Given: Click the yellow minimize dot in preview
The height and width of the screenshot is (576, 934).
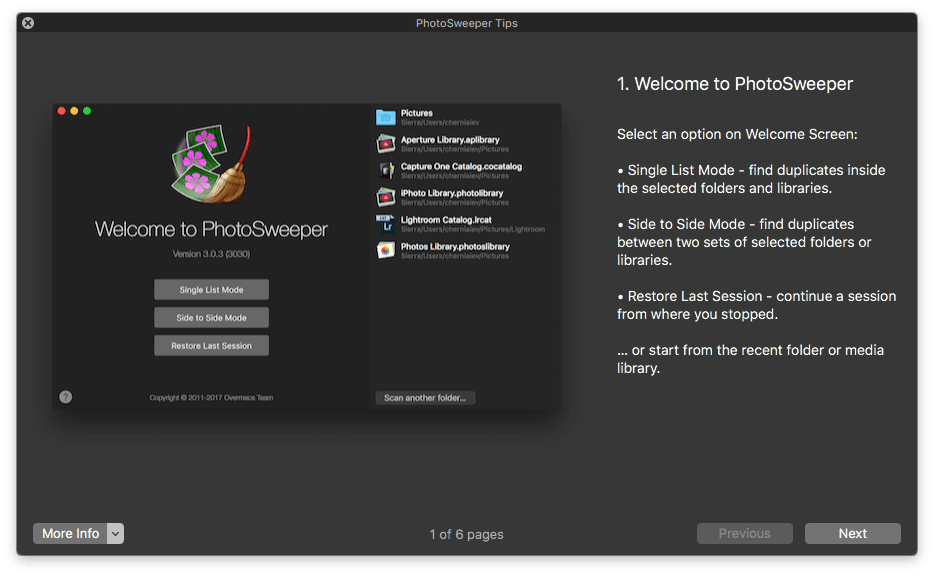Looking at the screenshot, I should coord(74,111).
